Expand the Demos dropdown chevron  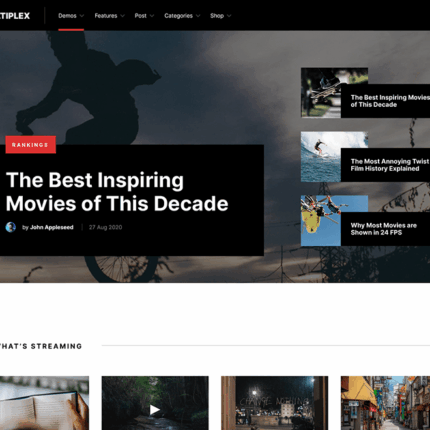(82, 16)
